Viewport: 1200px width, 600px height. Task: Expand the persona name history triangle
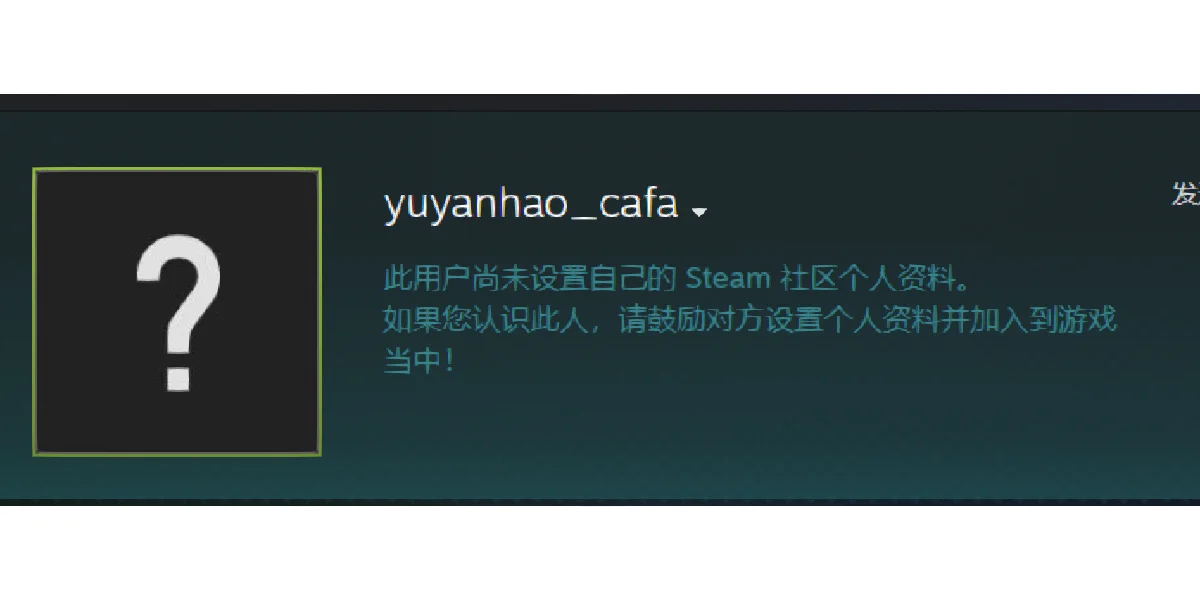point(699,212)
